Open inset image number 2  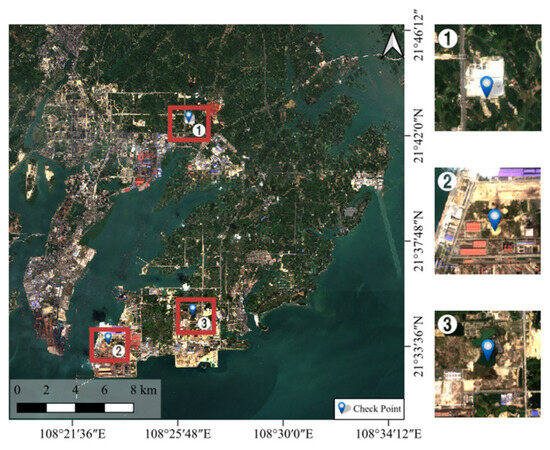(x=488, y=221)
